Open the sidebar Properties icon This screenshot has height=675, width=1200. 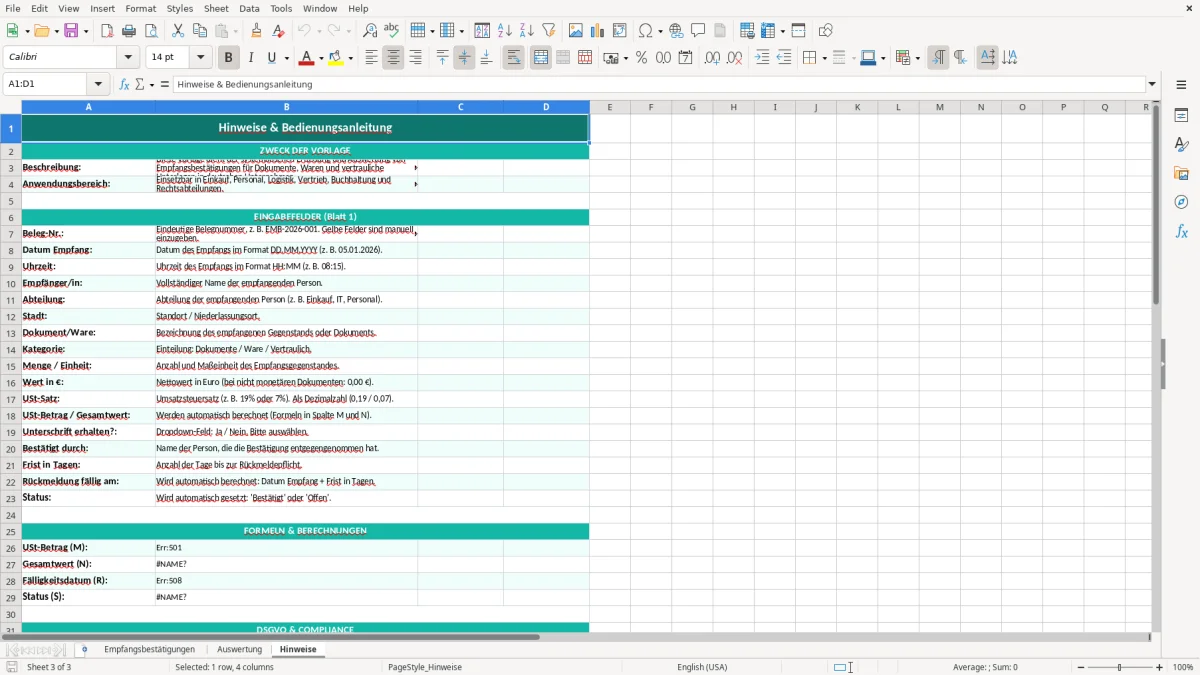click(1181, 116)
